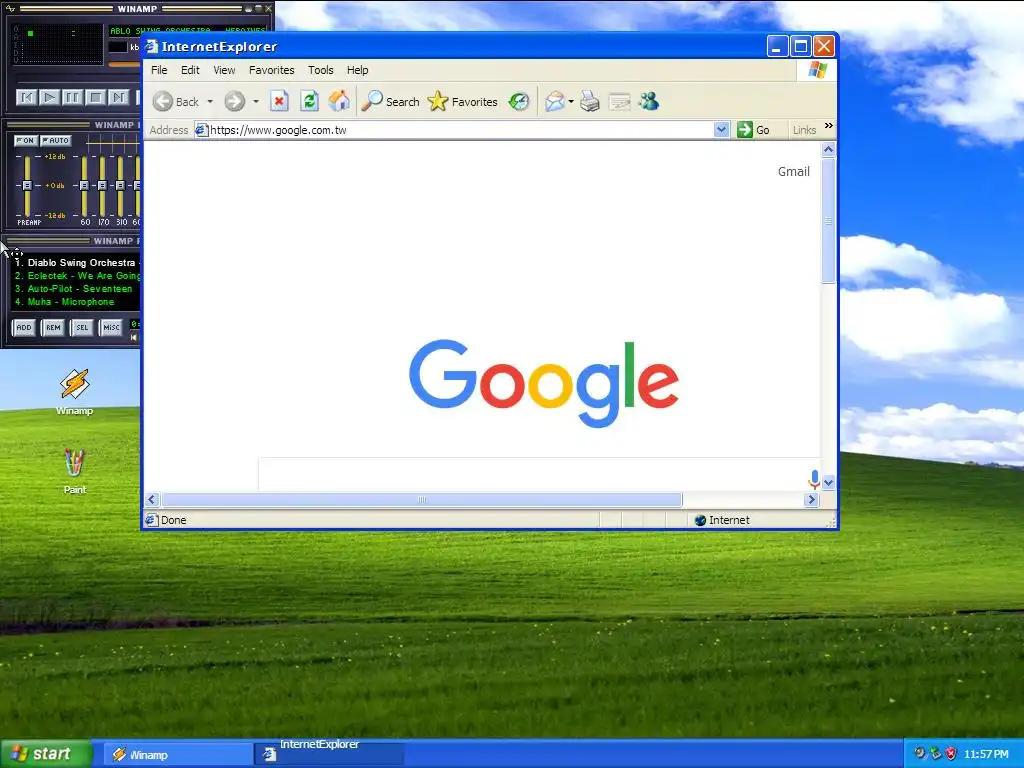Click Winamp Pause button
The width and height of the screenshot is (1024, 768).
(x=72, y=97)
